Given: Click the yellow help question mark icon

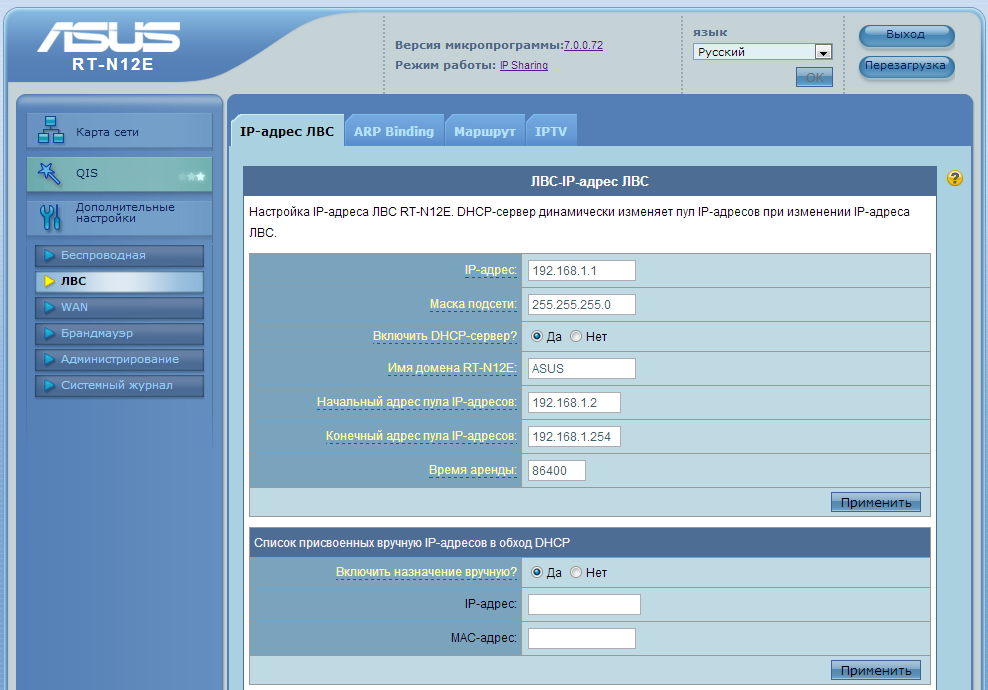Looking at the screenshot, I should coord(955,178).
